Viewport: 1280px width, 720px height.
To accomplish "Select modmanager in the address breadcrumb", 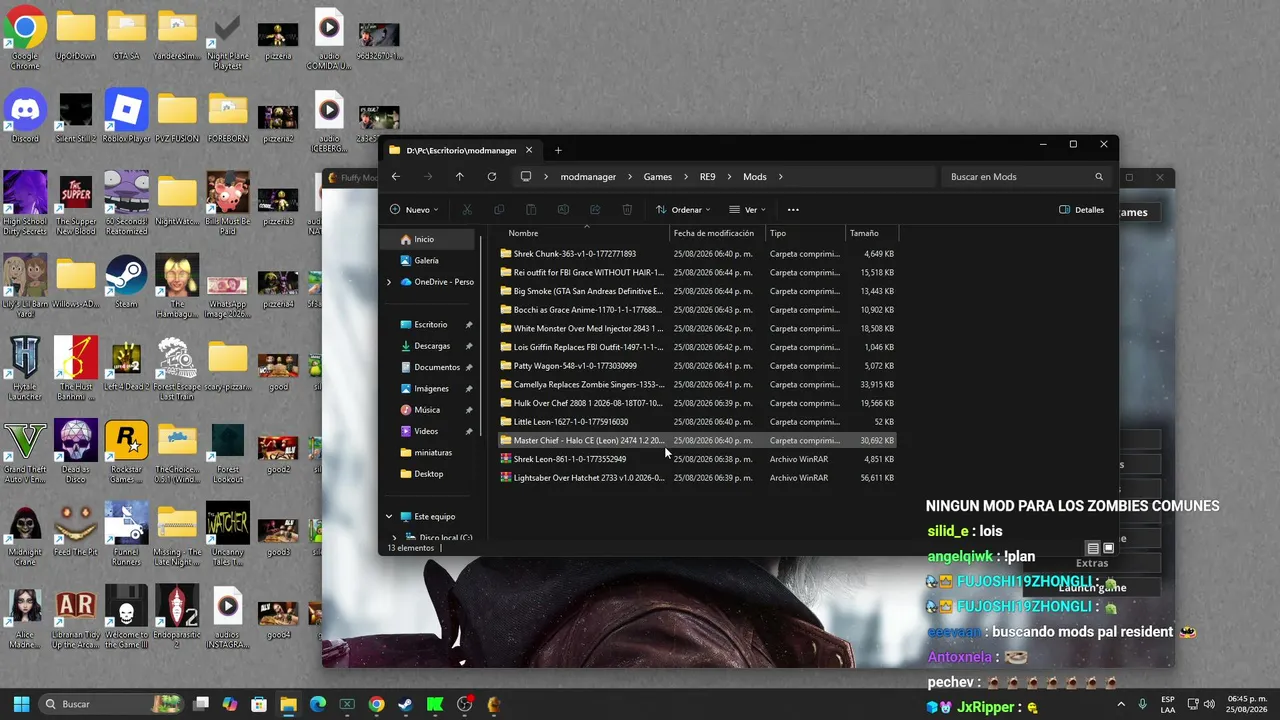I will click(x=588, y=177).
